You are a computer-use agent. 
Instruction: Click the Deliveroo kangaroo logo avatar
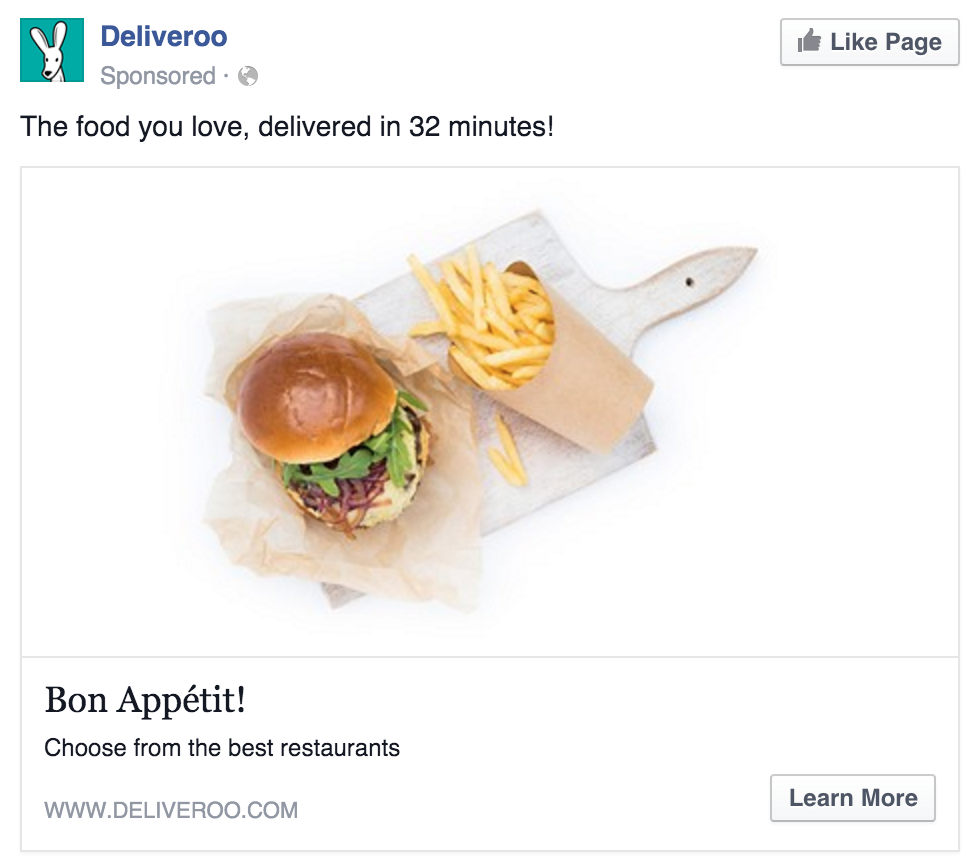(x=52, y=50)
